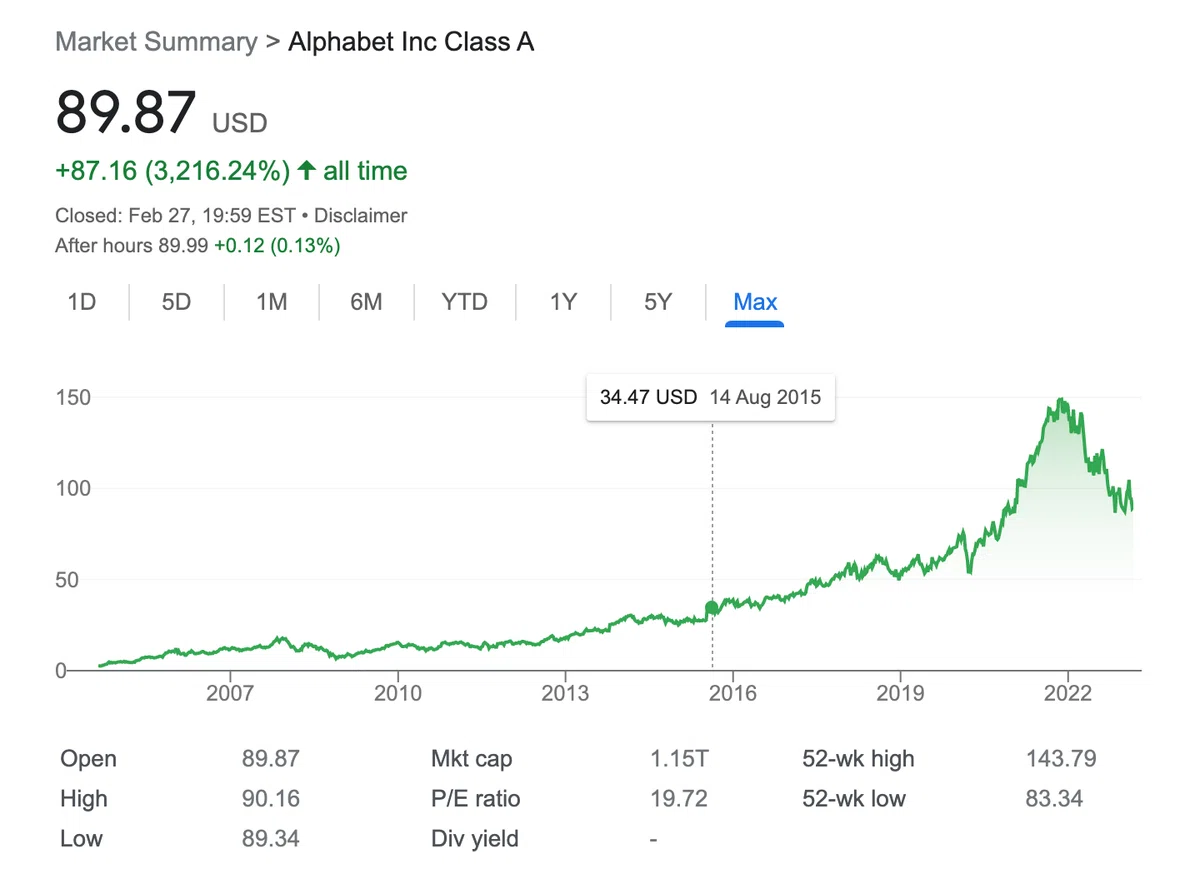Click the Alphabet Inc Class A title

coord(411,42)
